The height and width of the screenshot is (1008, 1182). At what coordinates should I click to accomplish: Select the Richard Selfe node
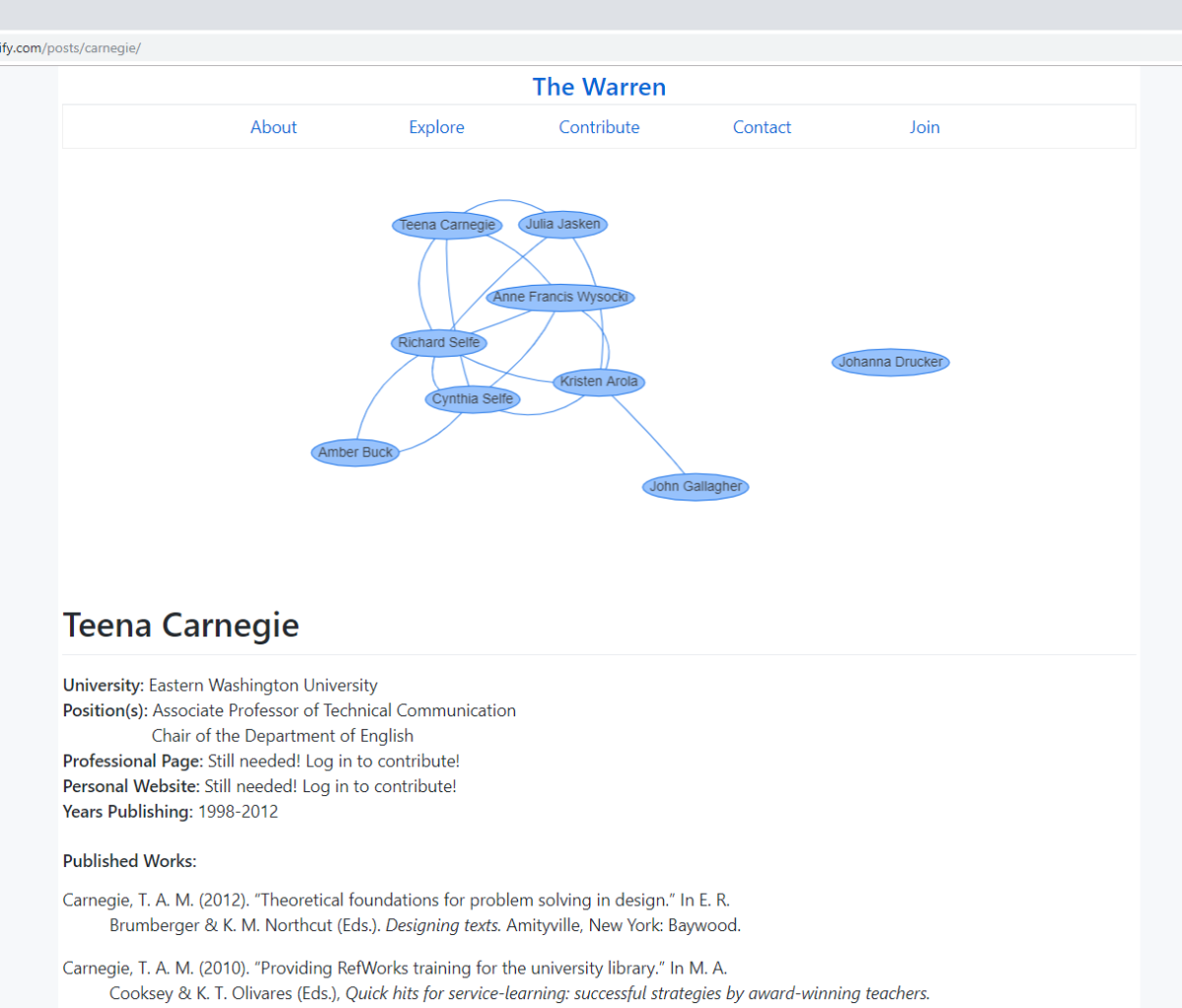pos(438,342)
